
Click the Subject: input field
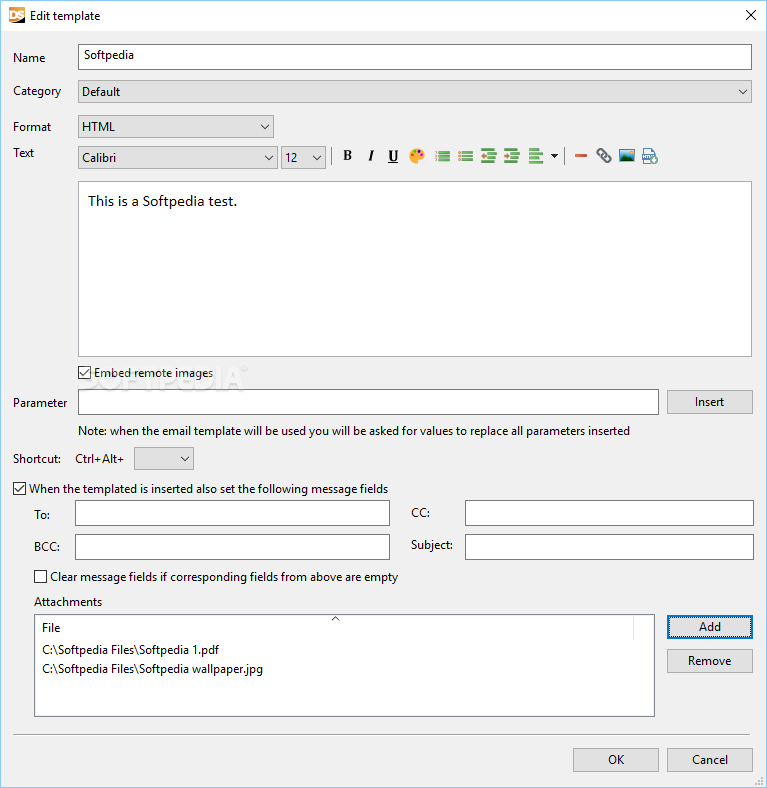609,547
